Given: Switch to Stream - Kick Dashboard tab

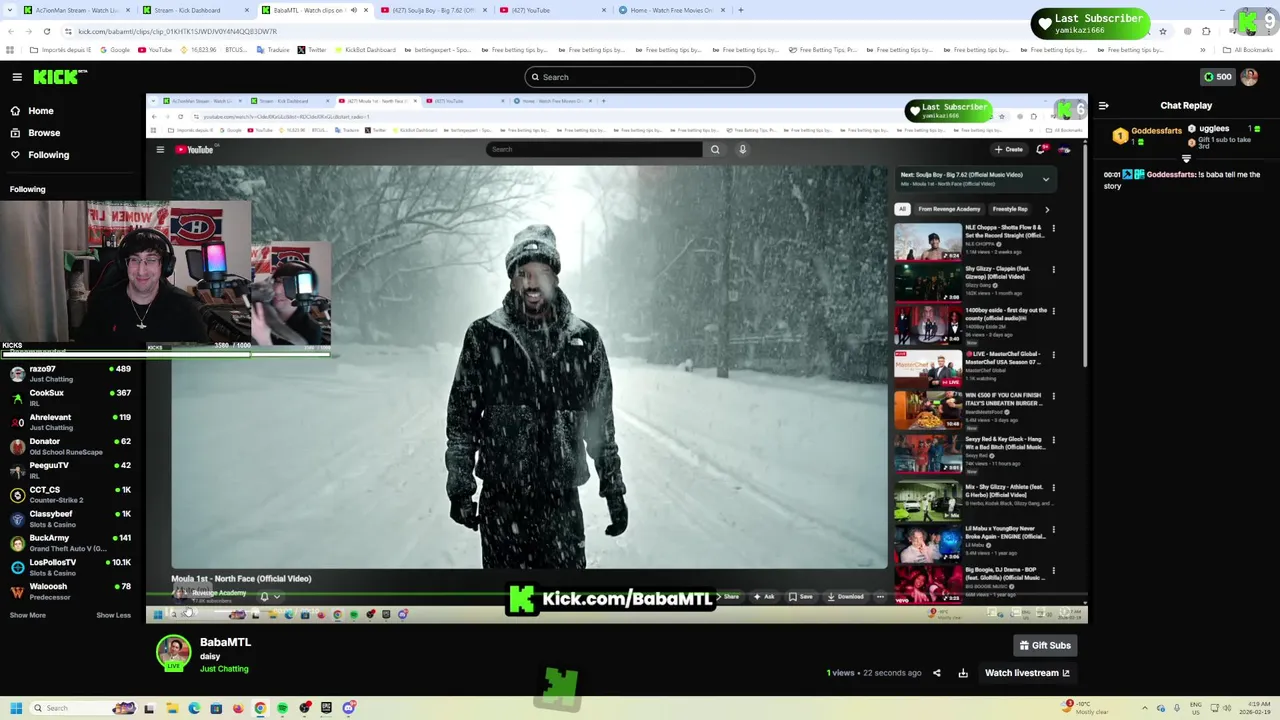Looking at the screenshot, I should click(193, 10).
